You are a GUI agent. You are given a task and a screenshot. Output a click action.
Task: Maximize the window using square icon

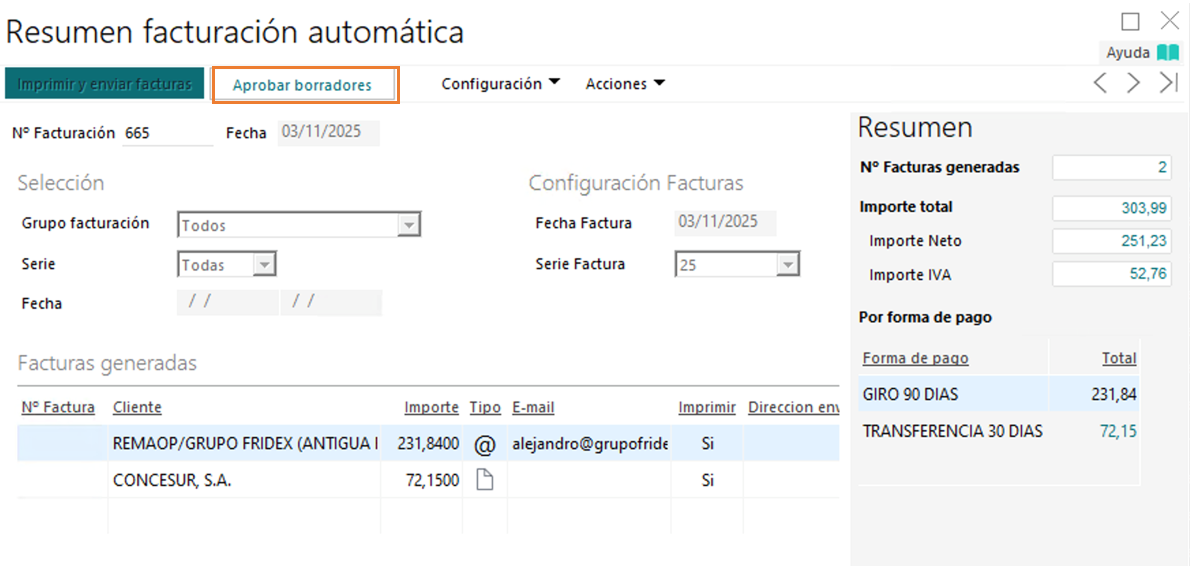coord(1131,22)
